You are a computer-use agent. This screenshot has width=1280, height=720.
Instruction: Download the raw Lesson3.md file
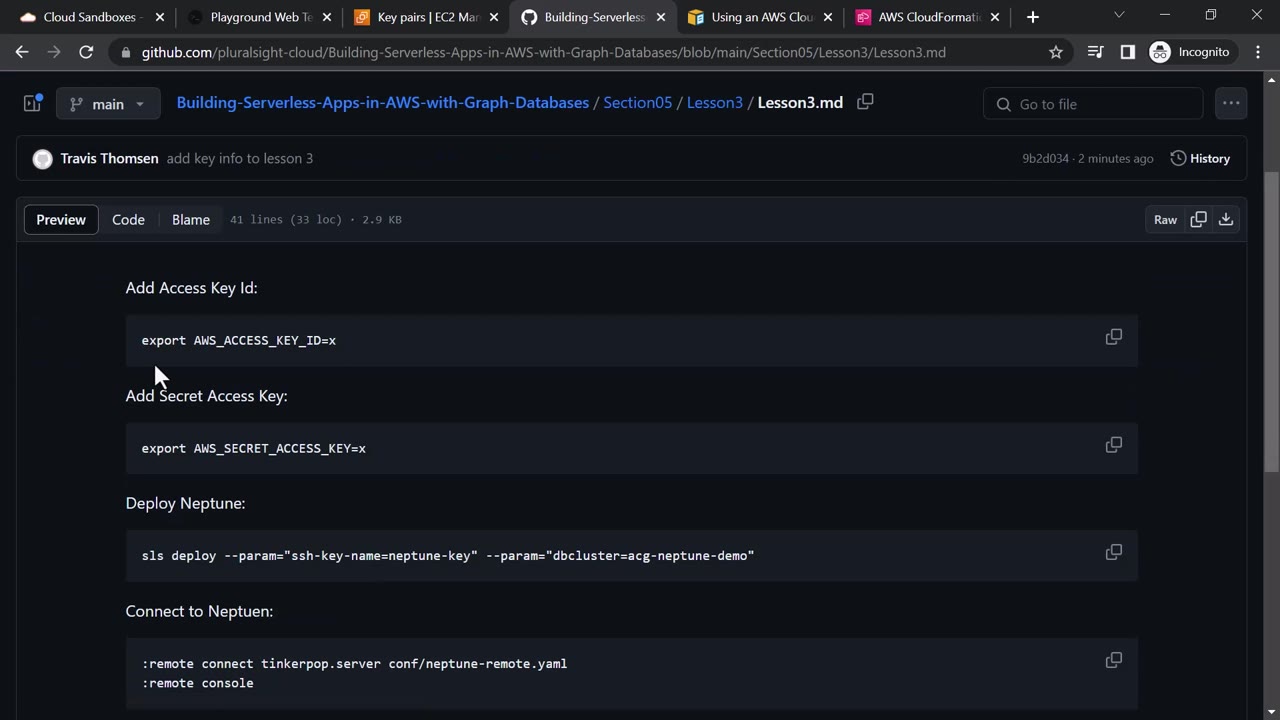pyautogui.click(x=1225, y=220)
